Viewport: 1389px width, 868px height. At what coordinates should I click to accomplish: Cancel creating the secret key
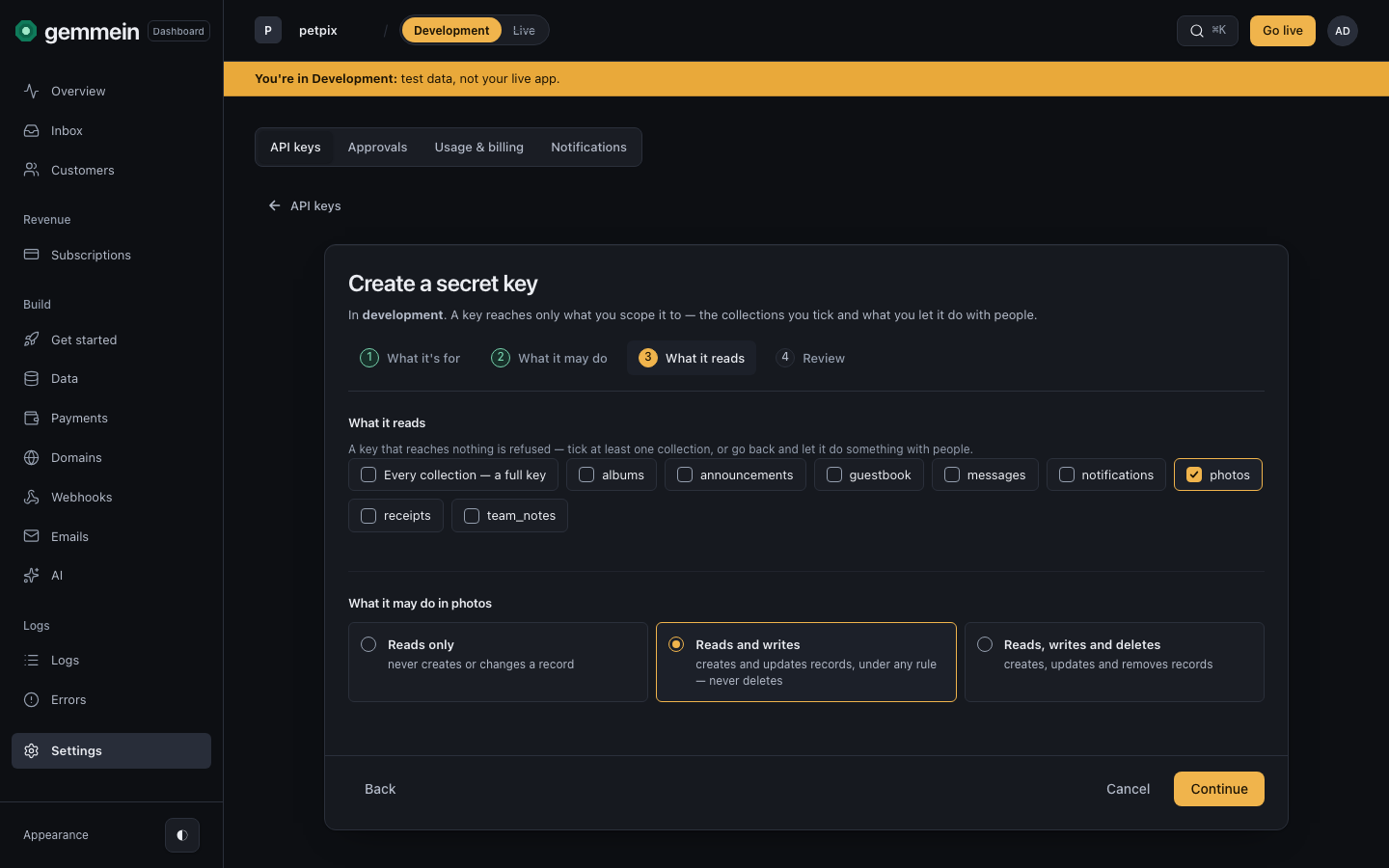[1128, 789]
